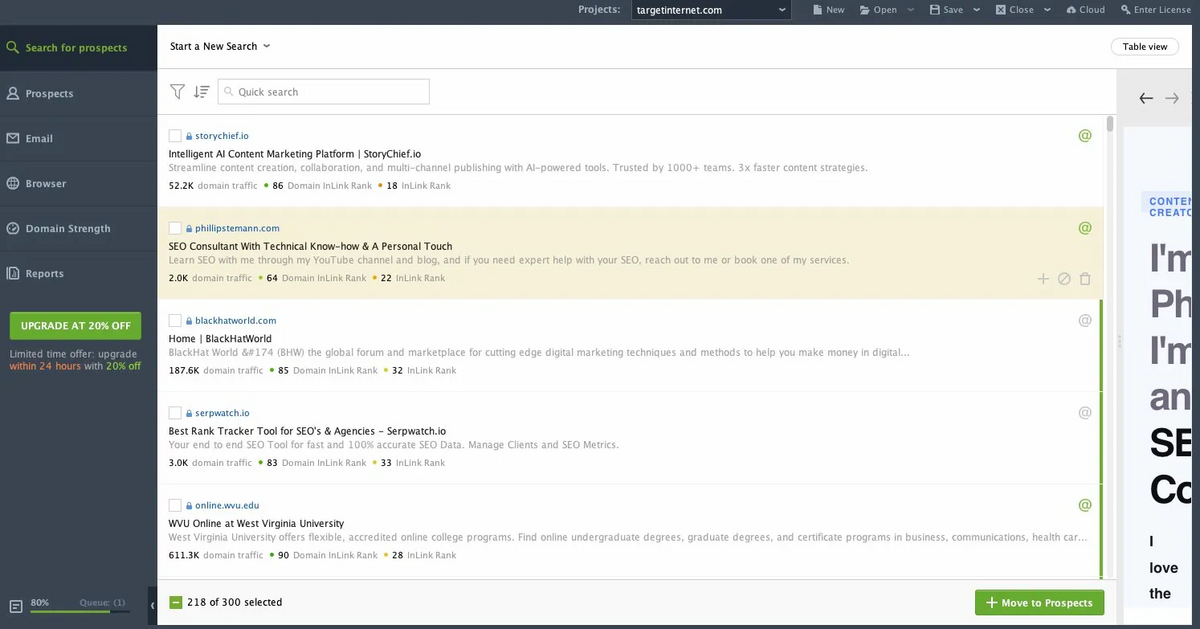Click the Move to Prospects button

[1040, 602]
